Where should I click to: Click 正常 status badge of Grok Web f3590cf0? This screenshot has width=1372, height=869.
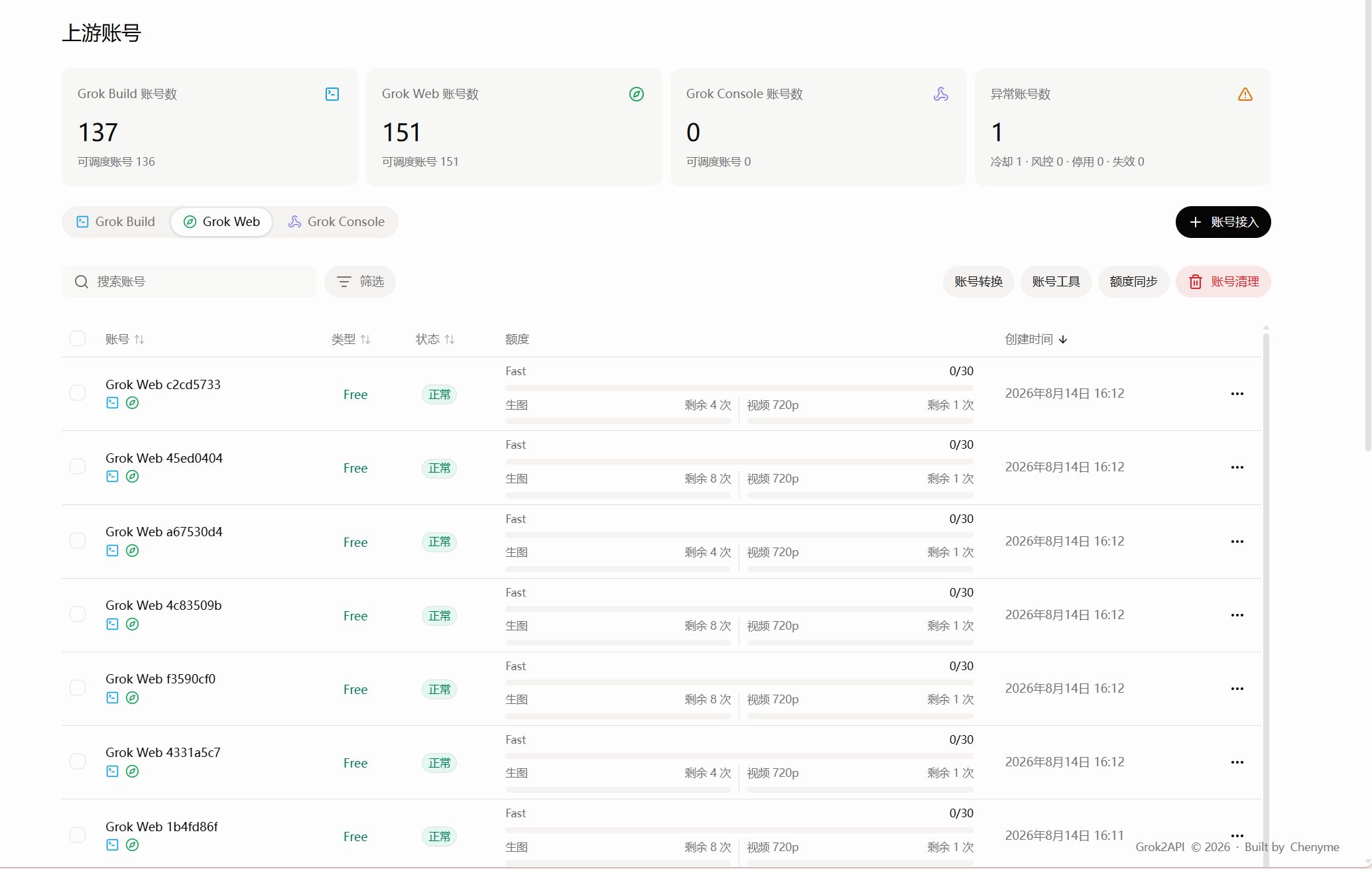coord(439,689)
